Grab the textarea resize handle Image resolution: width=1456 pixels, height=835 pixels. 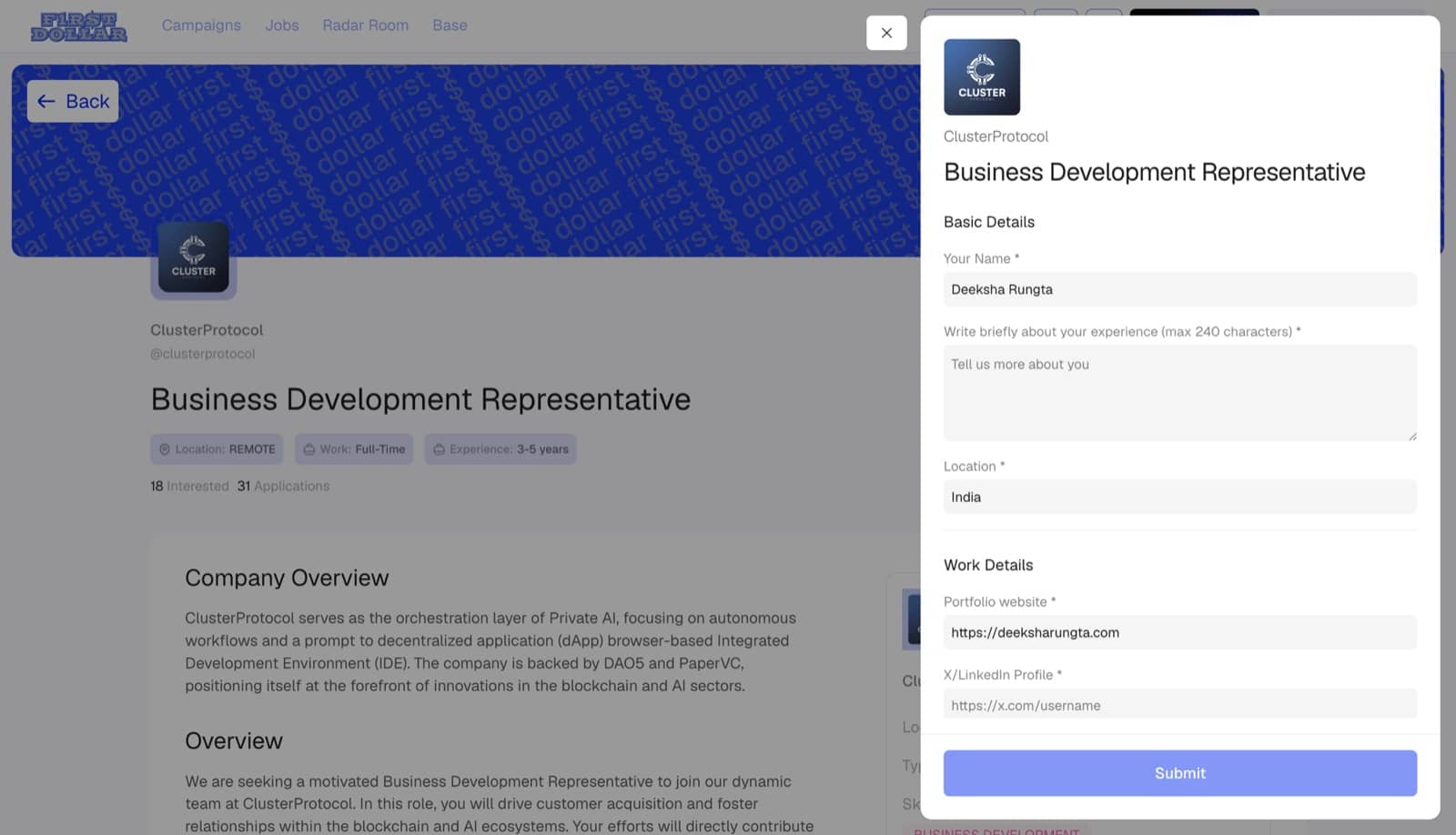[1411, 436]
